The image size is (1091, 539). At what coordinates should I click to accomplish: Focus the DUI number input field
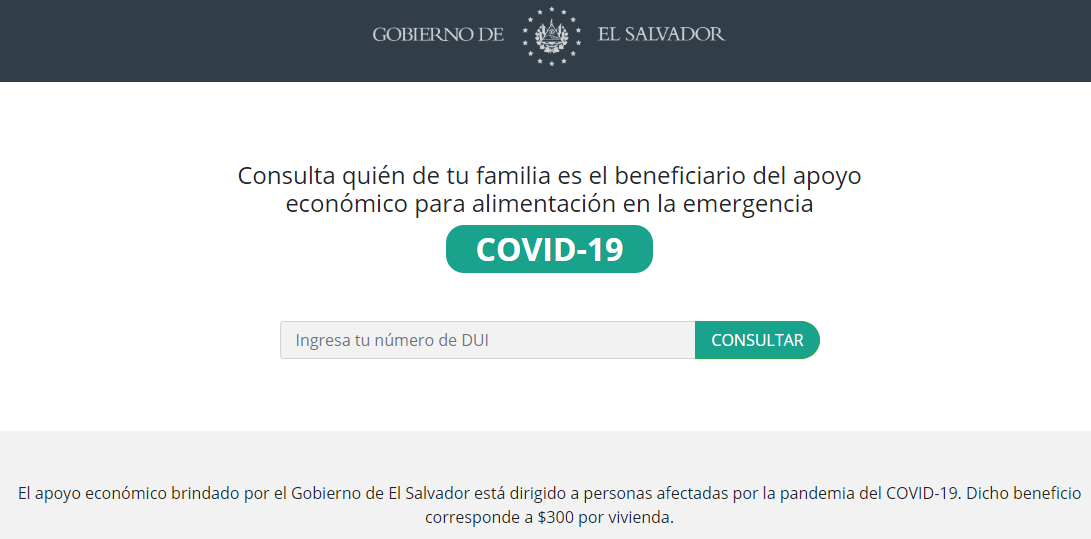pyautogui.click(x=488, y=340)
